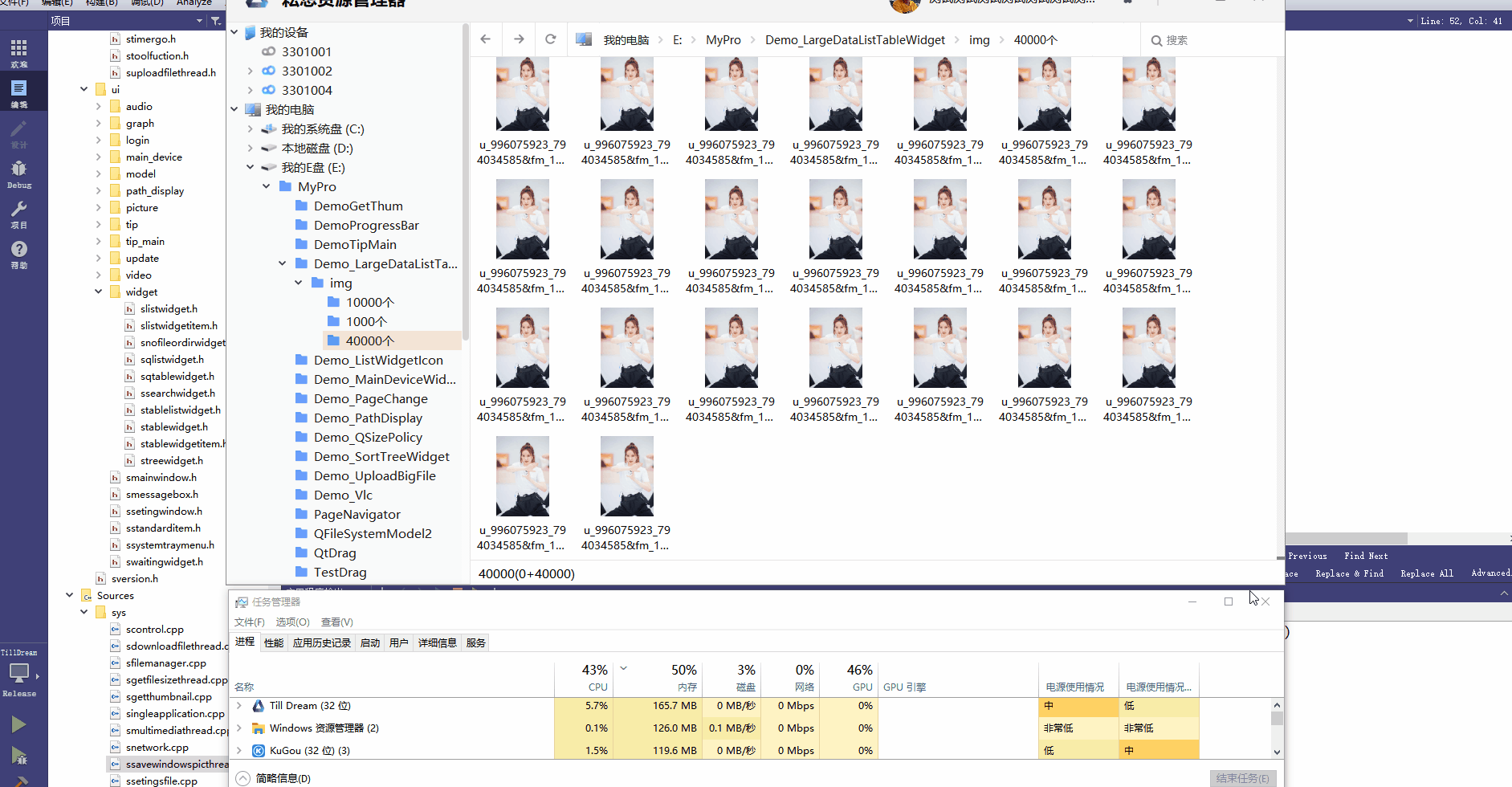Switch to the 详细信息 tab
Screen dimensions: 1512x787
pos(437,642)
